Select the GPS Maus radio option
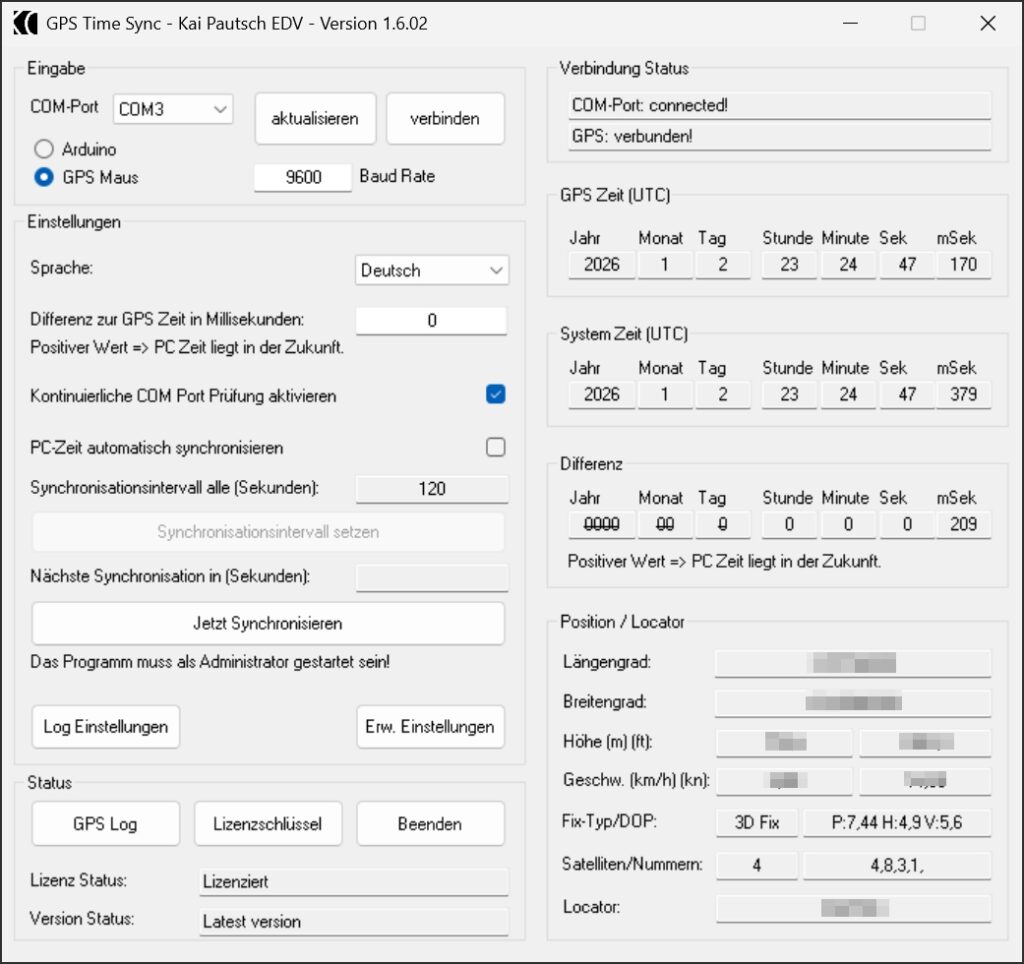Viewport: 1024px width, 964px height. tap(43, 177)
